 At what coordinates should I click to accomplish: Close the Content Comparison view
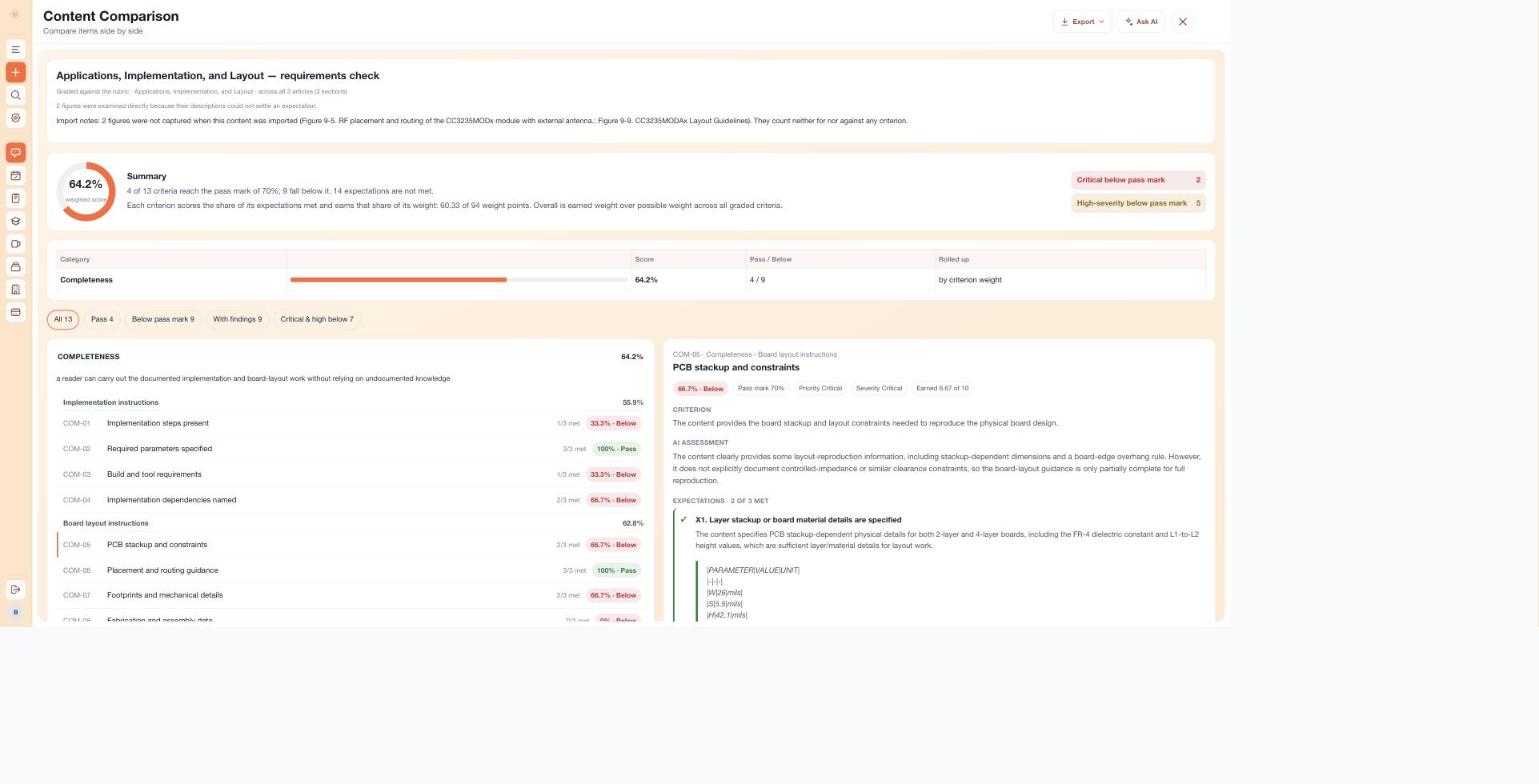[1182, 21]
